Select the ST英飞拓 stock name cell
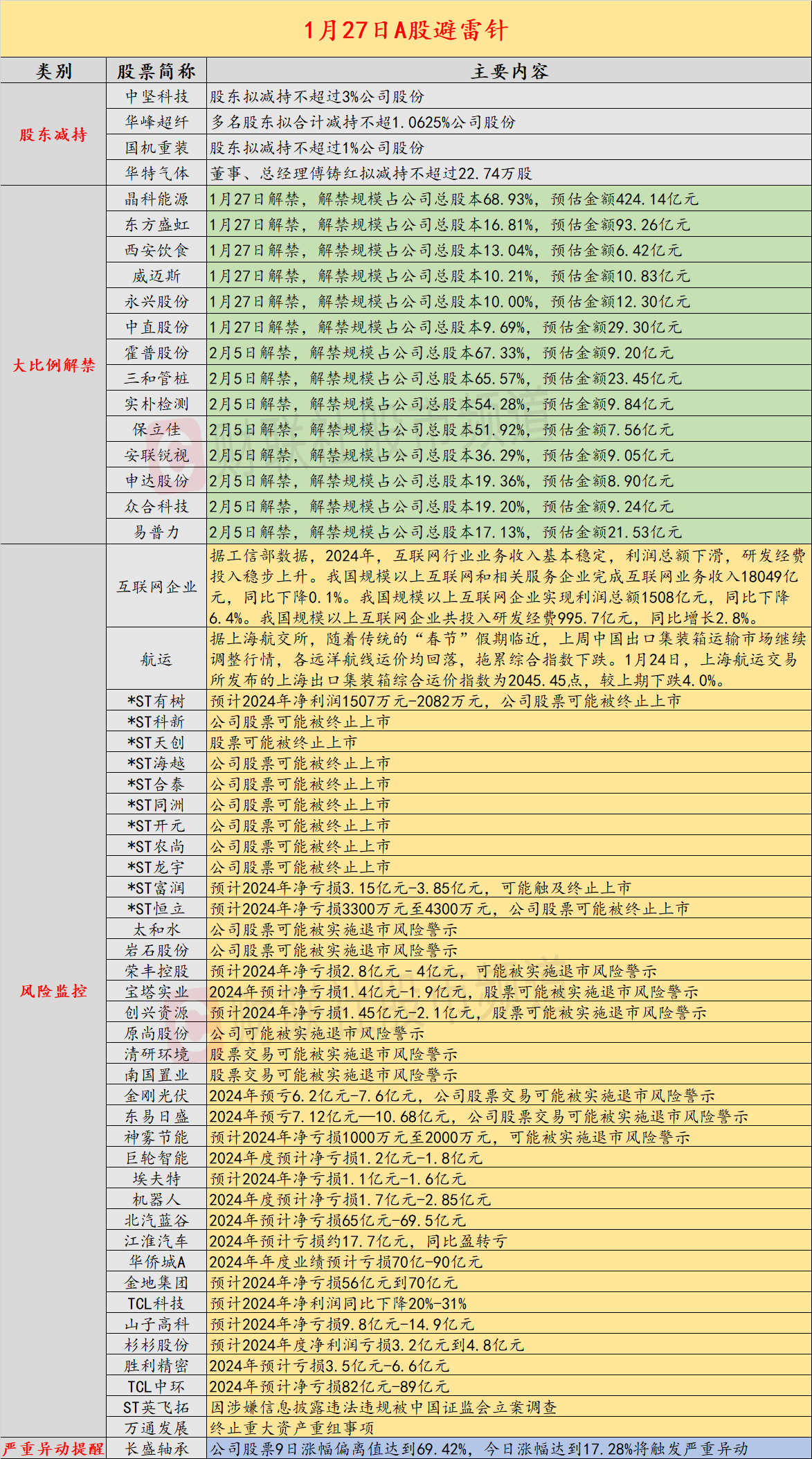This screenshot has height=1459, width=812. [156, 1407]
